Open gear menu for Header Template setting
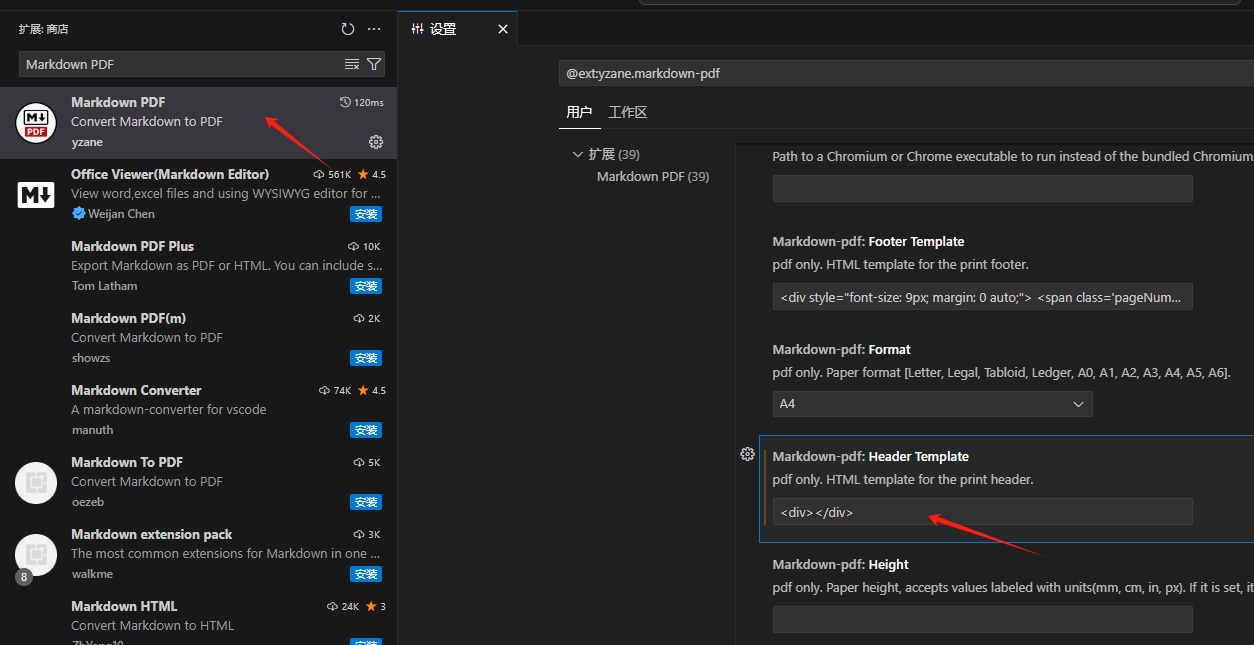The image size is (1254, 645). click(747, 454)
